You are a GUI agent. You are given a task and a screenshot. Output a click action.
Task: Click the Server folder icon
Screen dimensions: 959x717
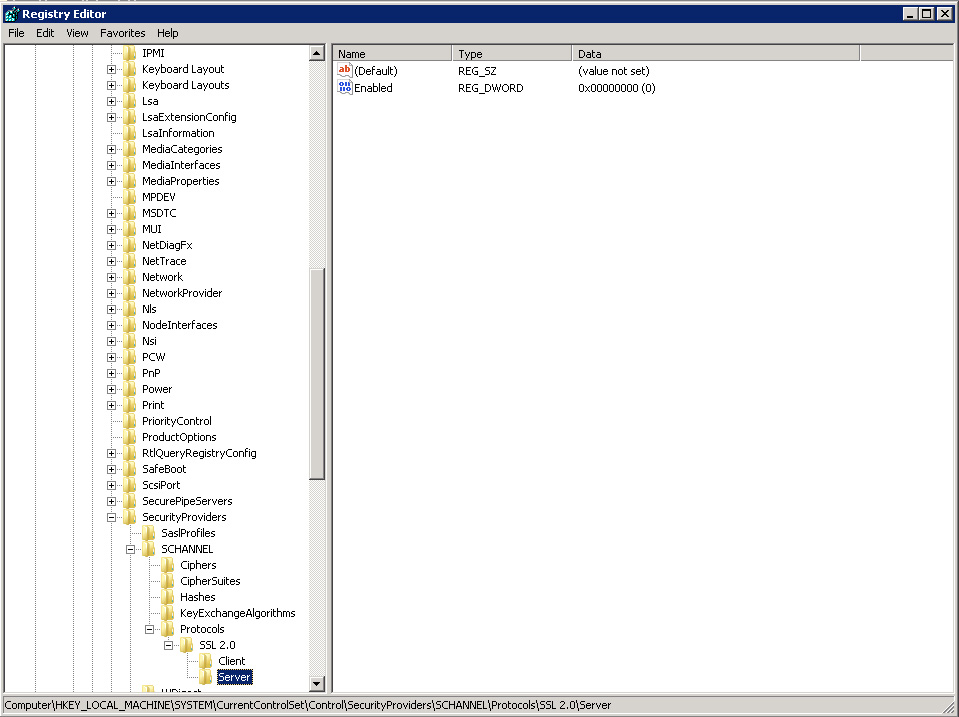[206, 677]
